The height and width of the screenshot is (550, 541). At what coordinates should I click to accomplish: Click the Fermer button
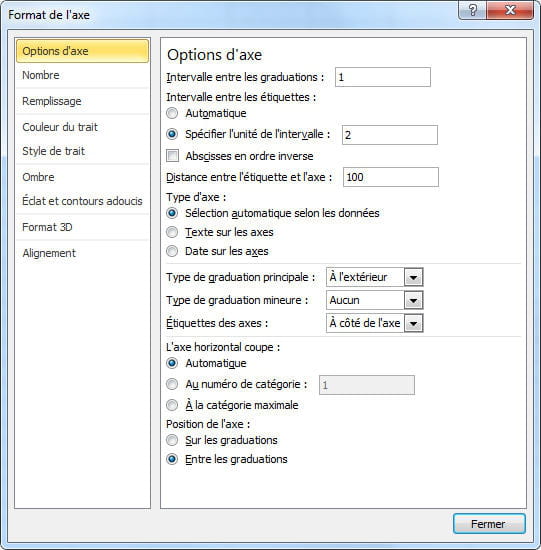(489, 524)
